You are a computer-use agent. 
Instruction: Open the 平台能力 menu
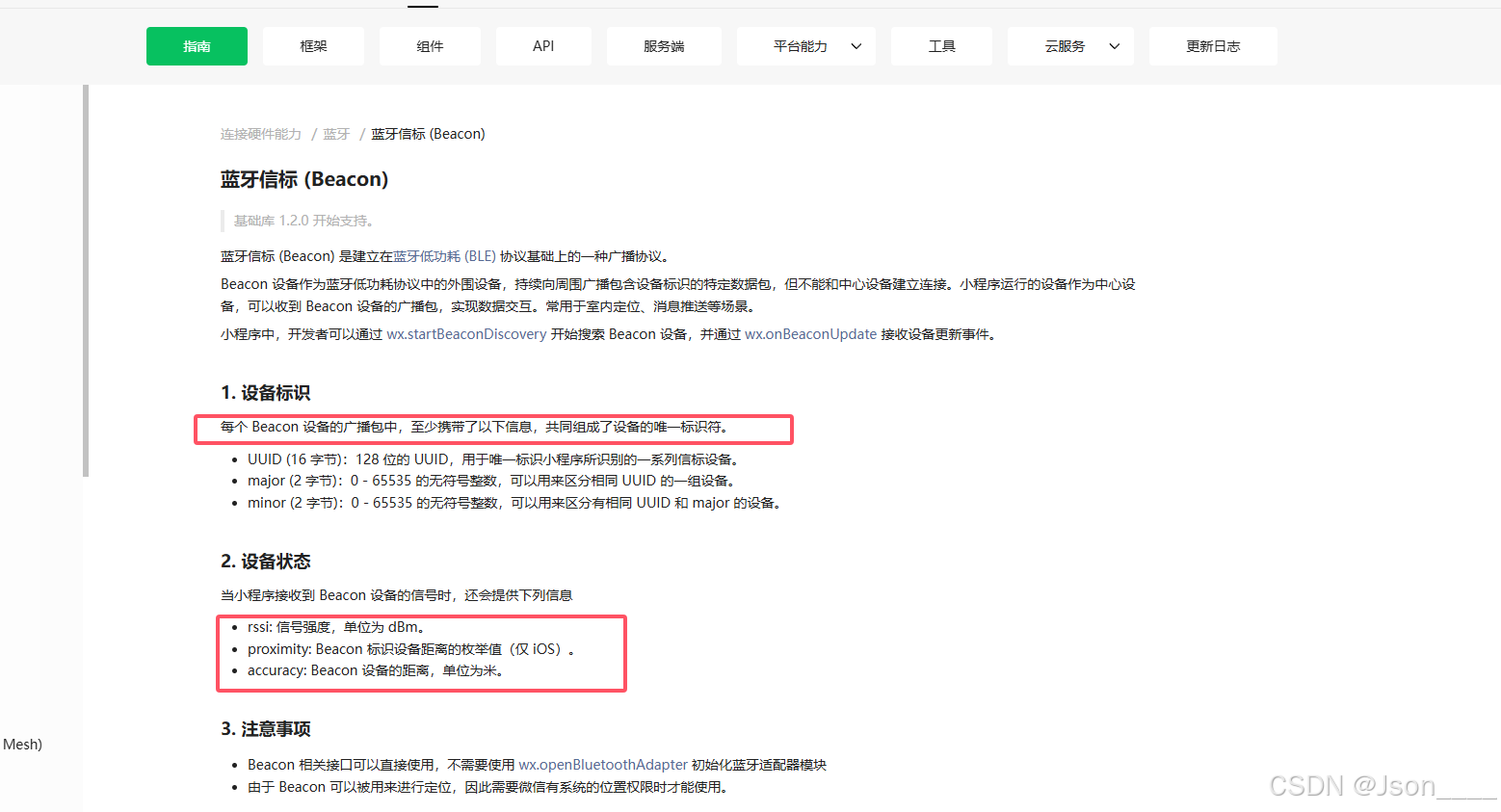click(805, 46)
